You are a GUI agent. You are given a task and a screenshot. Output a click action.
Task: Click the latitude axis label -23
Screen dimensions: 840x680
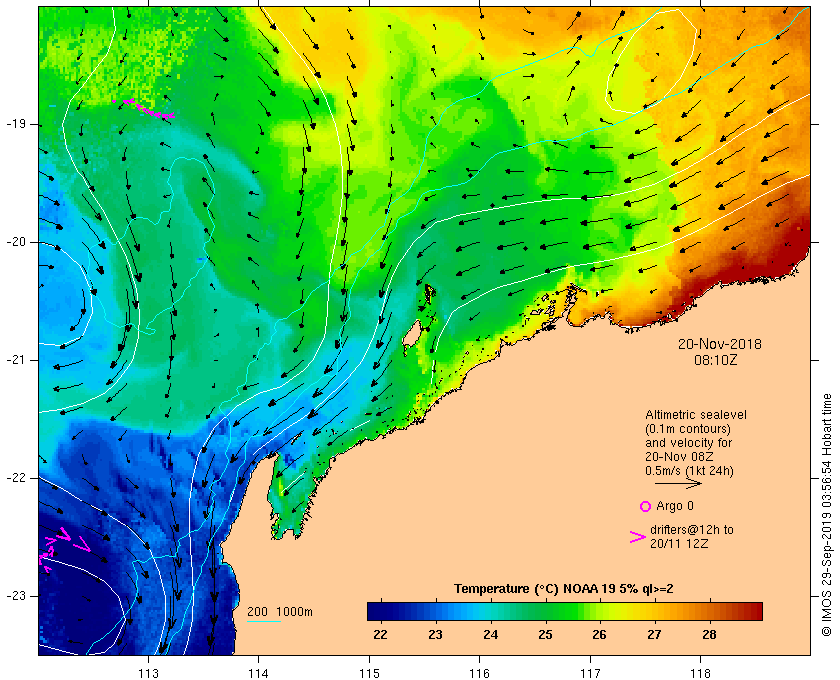[x=16, y=596]
